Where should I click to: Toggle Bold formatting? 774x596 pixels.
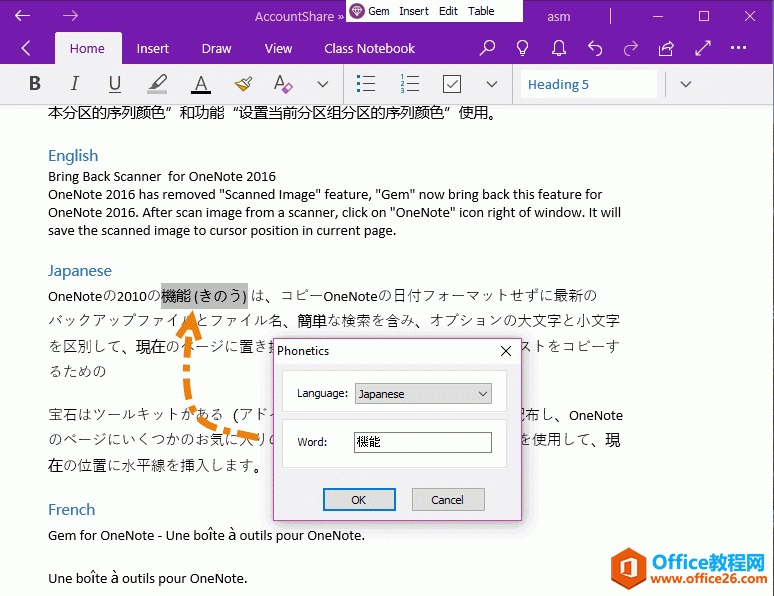coord(35,84)
